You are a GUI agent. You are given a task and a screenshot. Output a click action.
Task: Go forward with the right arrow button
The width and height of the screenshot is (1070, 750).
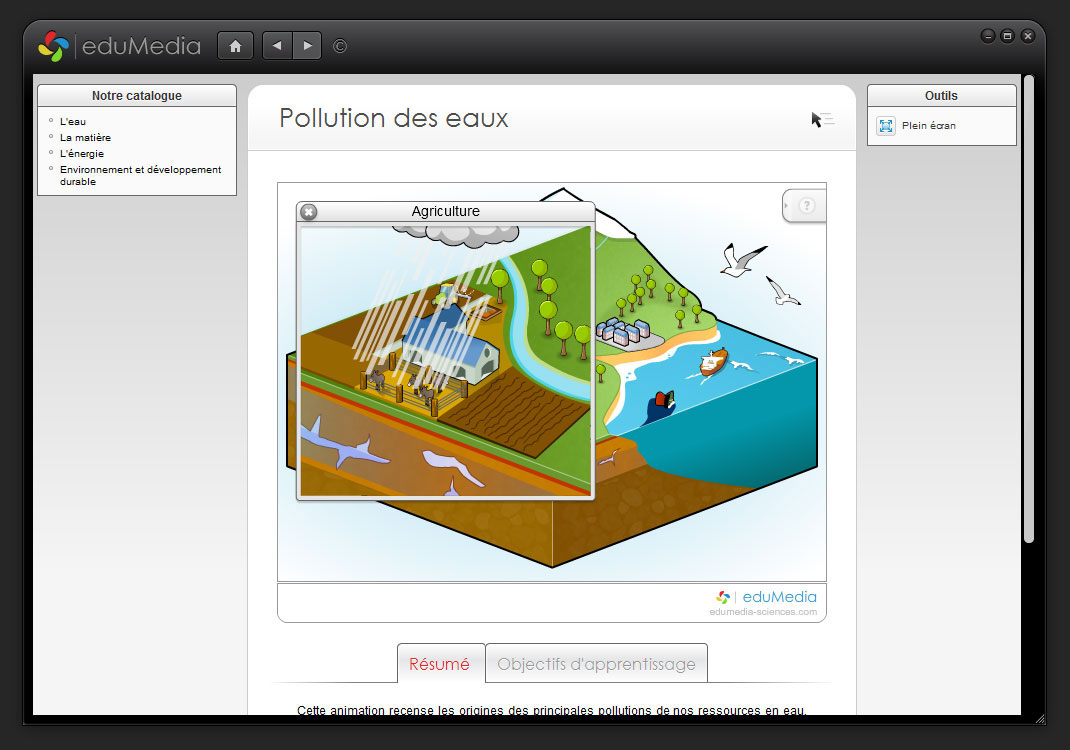[307, 46]
